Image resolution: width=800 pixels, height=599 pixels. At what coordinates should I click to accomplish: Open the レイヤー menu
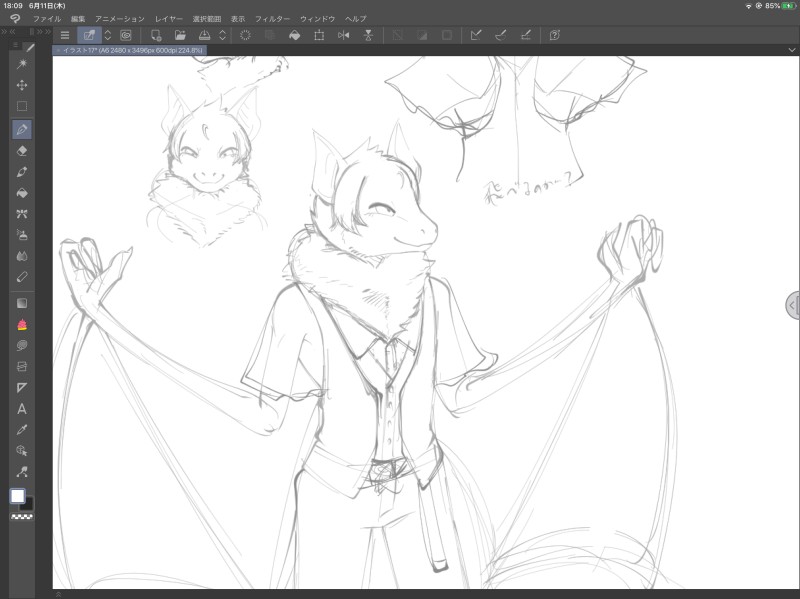click(x=169, y=19)
